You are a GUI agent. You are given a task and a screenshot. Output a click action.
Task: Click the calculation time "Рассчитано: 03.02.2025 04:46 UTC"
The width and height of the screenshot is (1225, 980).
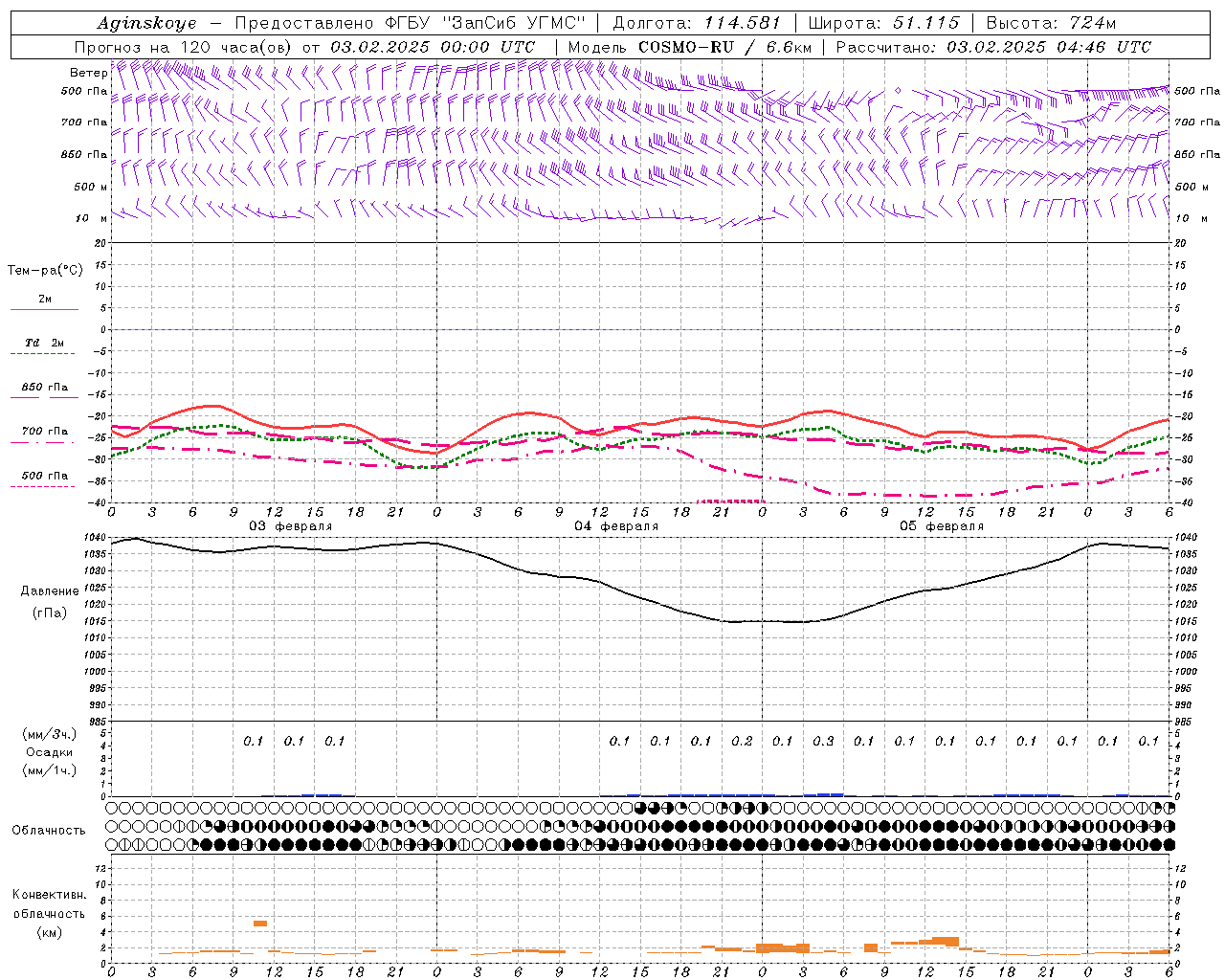993,47
